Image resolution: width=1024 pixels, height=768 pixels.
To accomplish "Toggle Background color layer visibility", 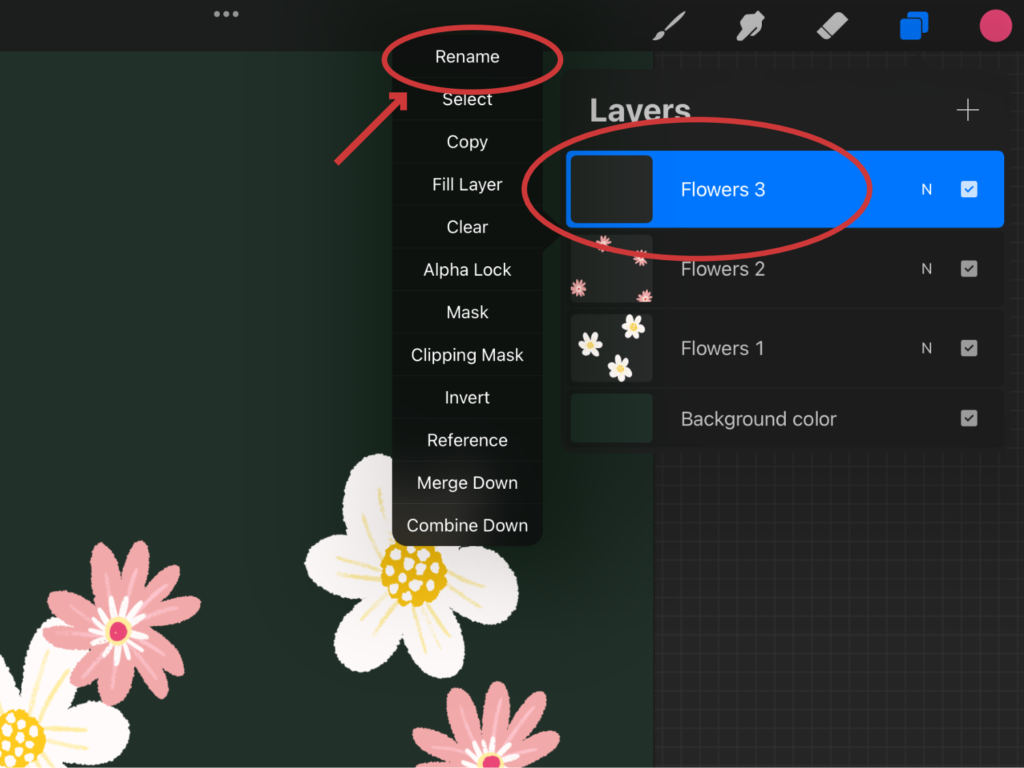I will click(968, 418).
